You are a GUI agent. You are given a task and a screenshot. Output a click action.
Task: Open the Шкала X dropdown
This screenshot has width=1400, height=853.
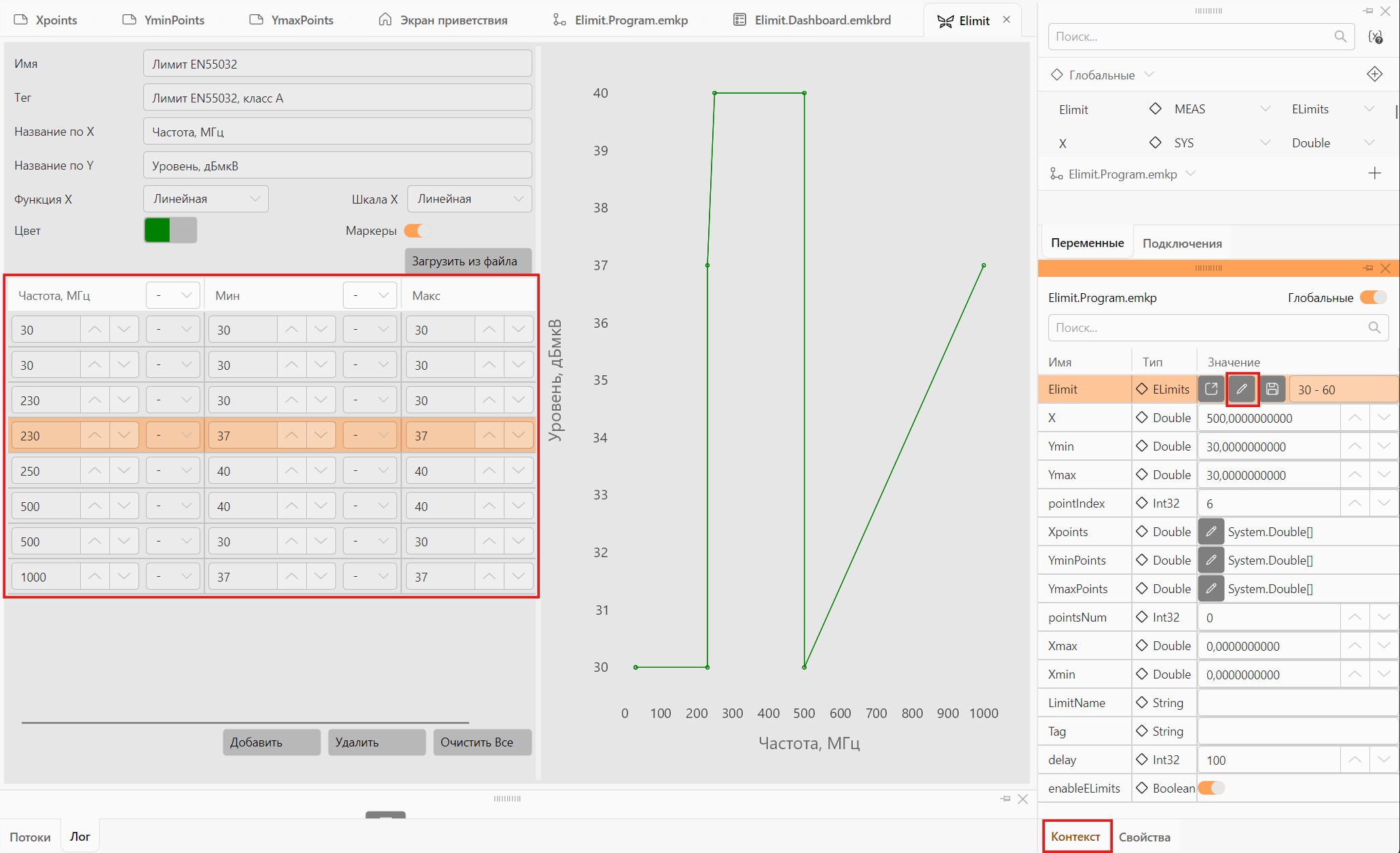tap(469, 199)
